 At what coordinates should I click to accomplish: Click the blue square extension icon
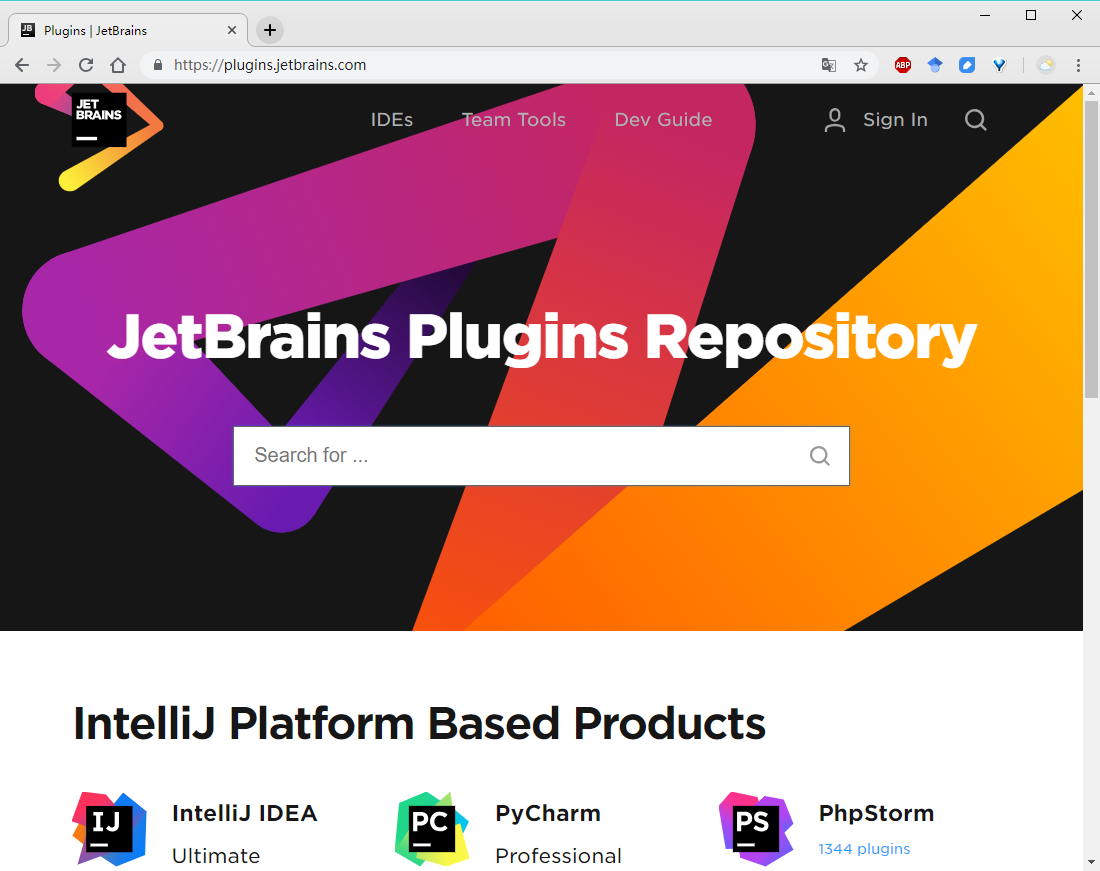click(967, 65)
